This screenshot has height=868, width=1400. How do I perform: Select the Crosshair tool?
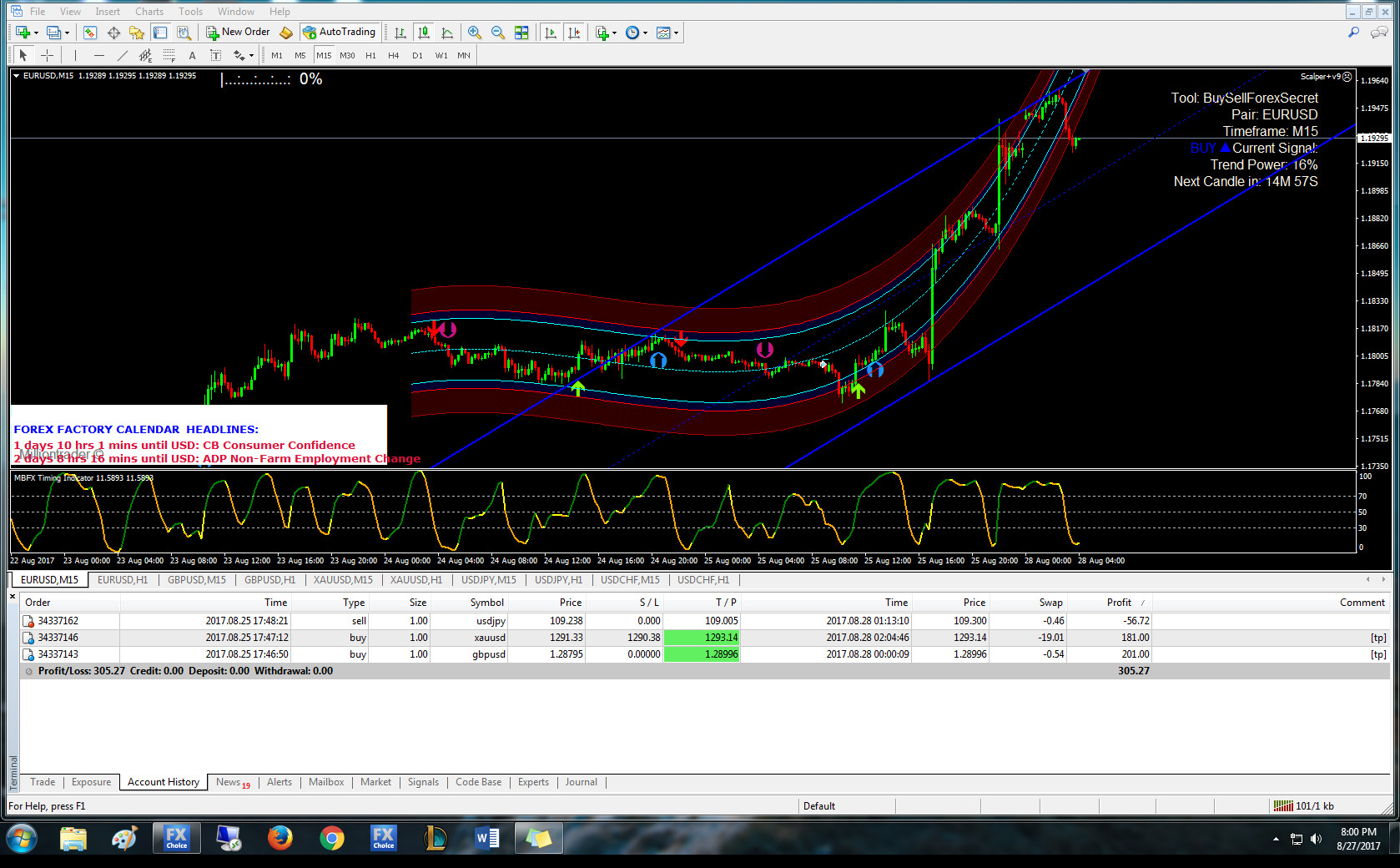[x=48, y=55]
